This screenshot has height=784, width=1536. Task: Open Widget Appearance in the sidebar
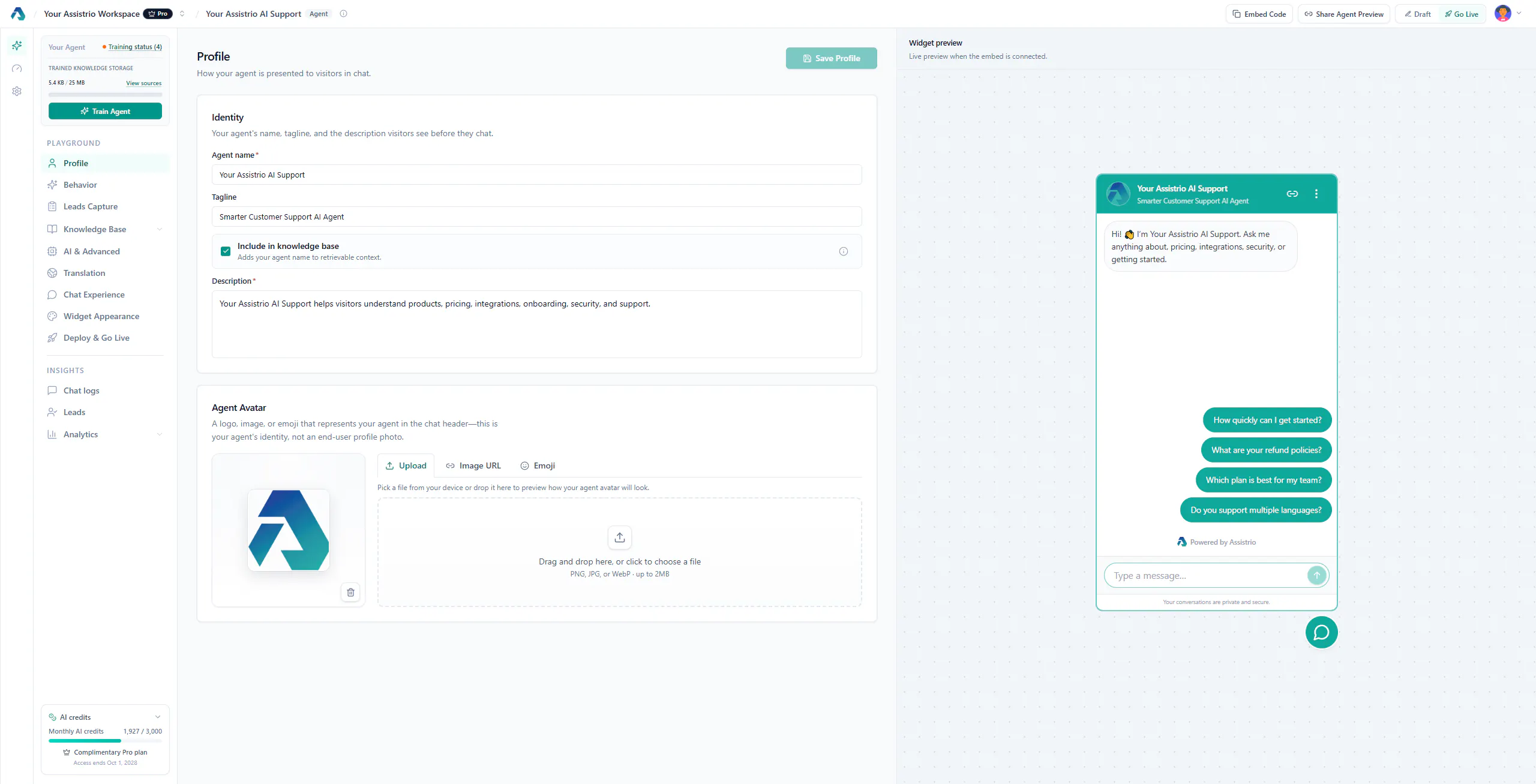[105, 316]
